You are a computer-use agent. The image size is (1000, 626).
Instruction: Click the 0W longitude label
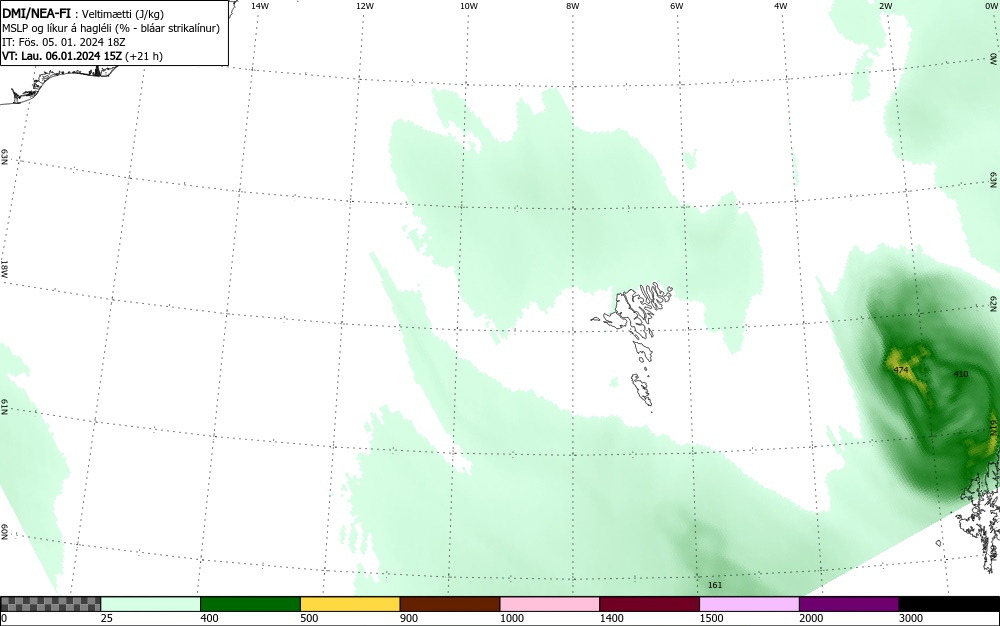[990, 6]
